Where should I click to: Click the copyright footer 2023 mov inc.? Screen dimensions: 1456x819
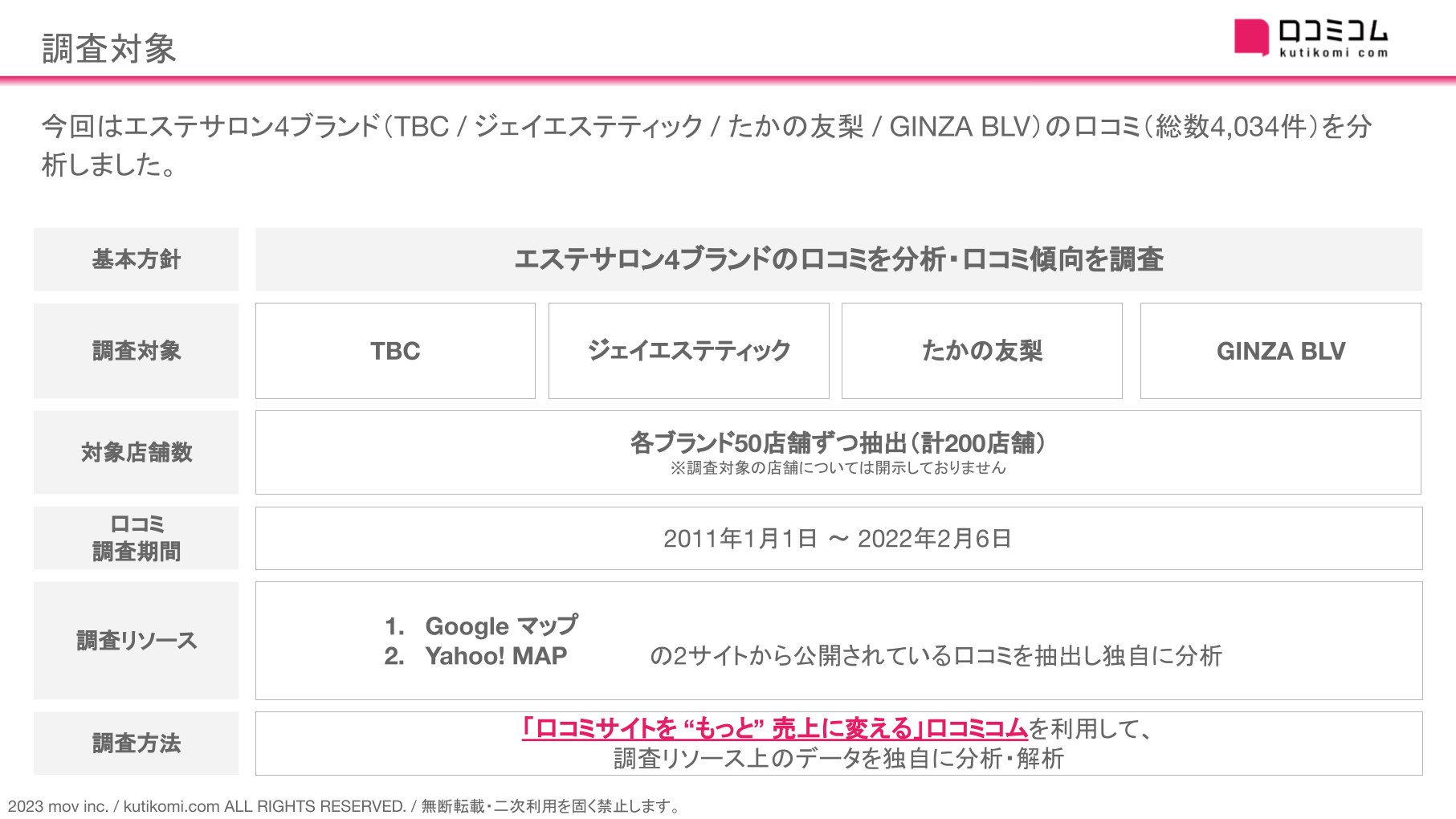[344, 806]
